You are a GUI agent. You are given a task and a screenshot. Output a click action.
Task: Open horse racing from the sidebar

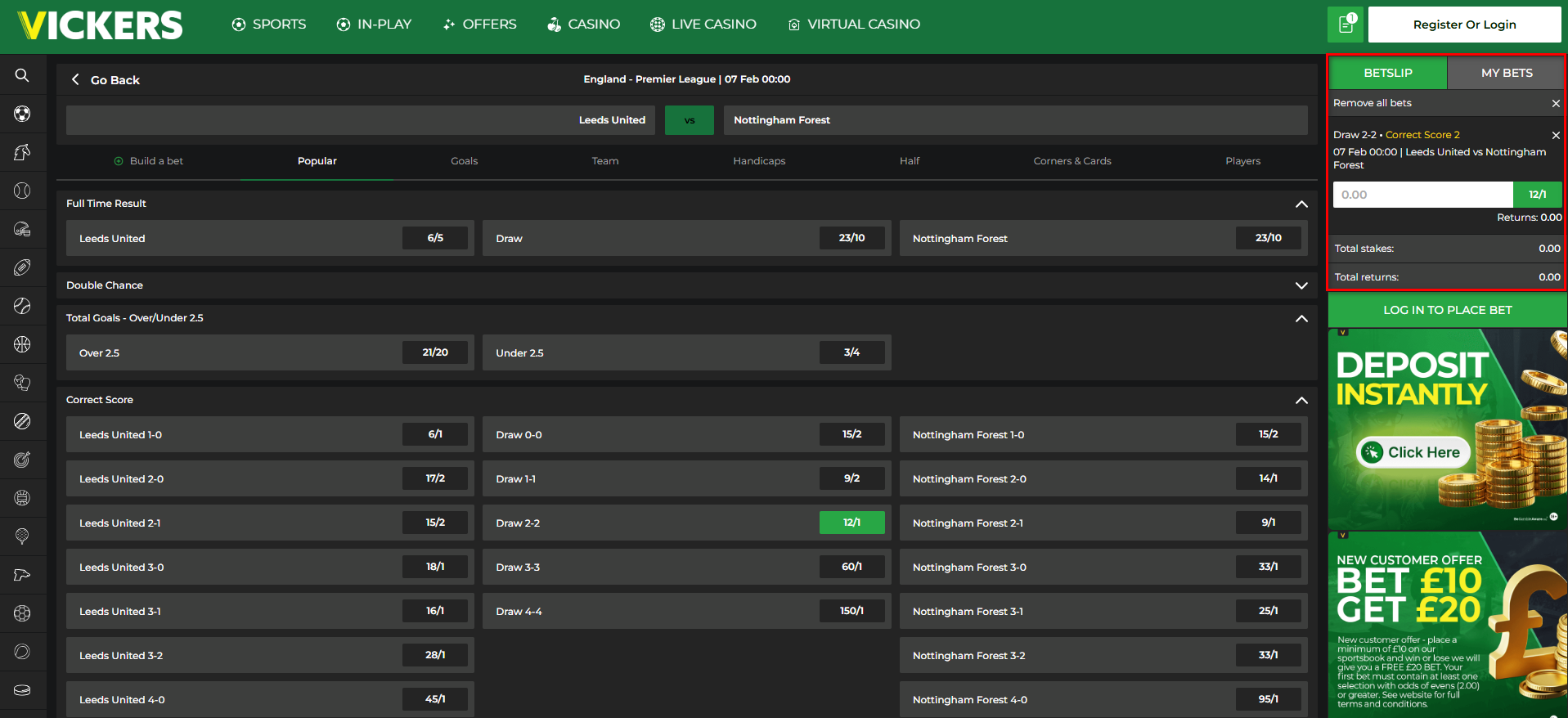click(22, 152)
